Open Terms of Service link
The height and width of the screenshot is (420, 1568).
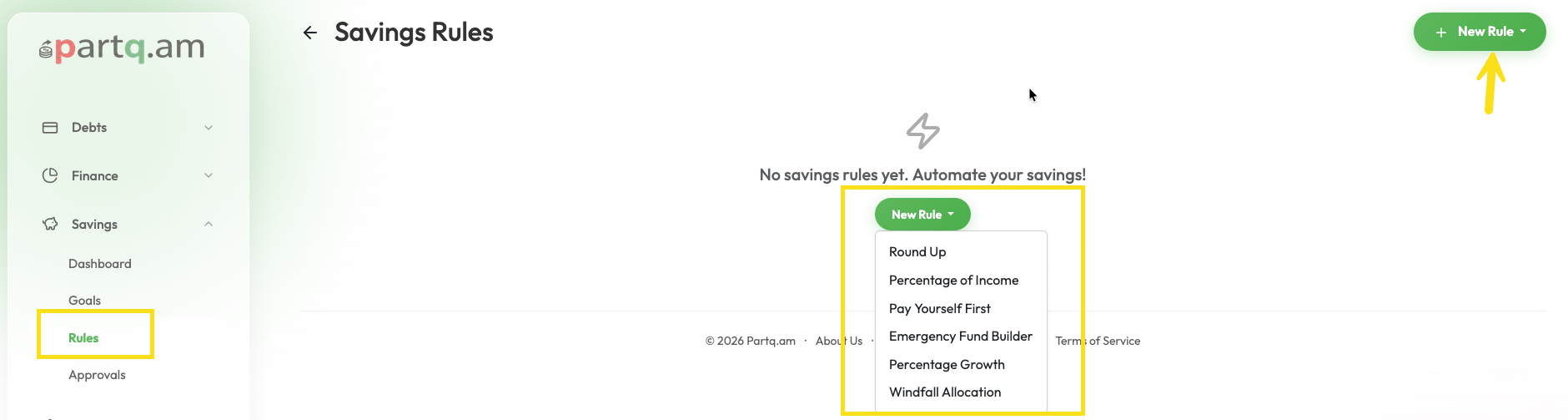(1098, 341)
